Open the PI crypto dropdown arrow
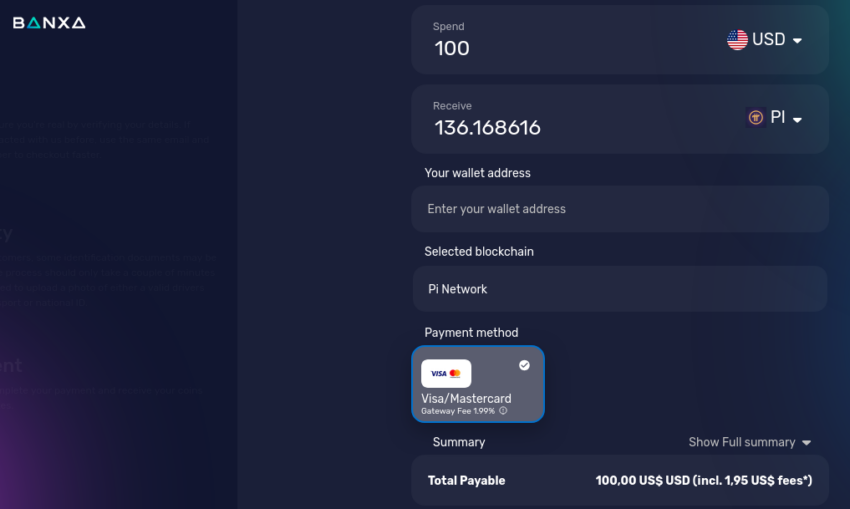 [x=797, y=120]
